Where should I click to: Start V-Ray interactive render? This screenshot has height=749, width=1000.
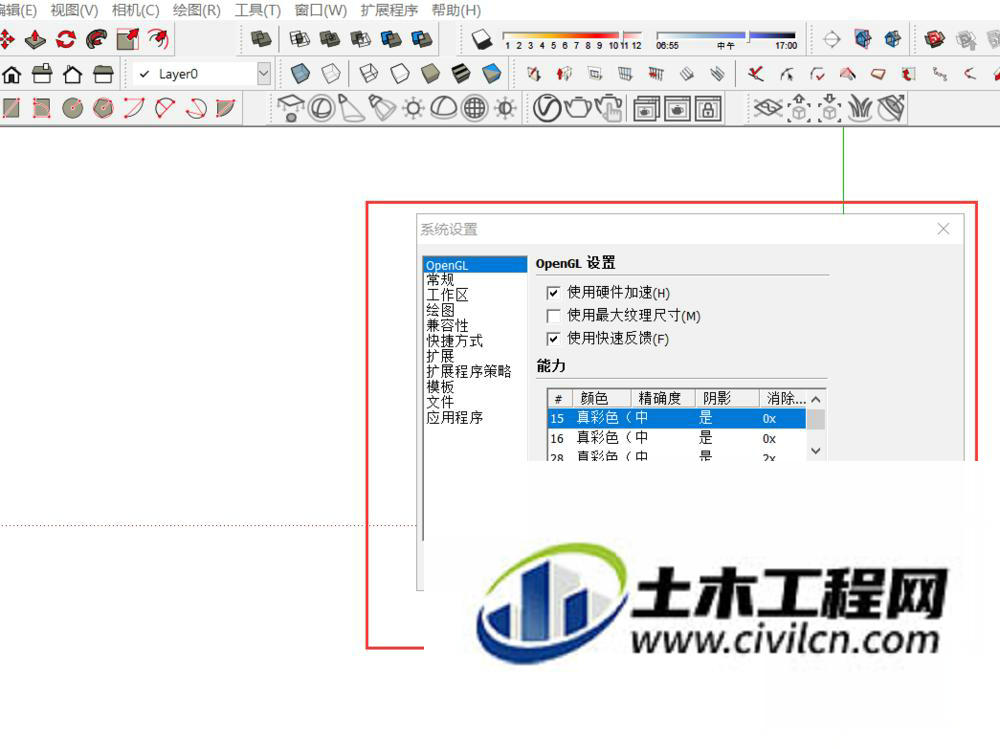[608, 108]
